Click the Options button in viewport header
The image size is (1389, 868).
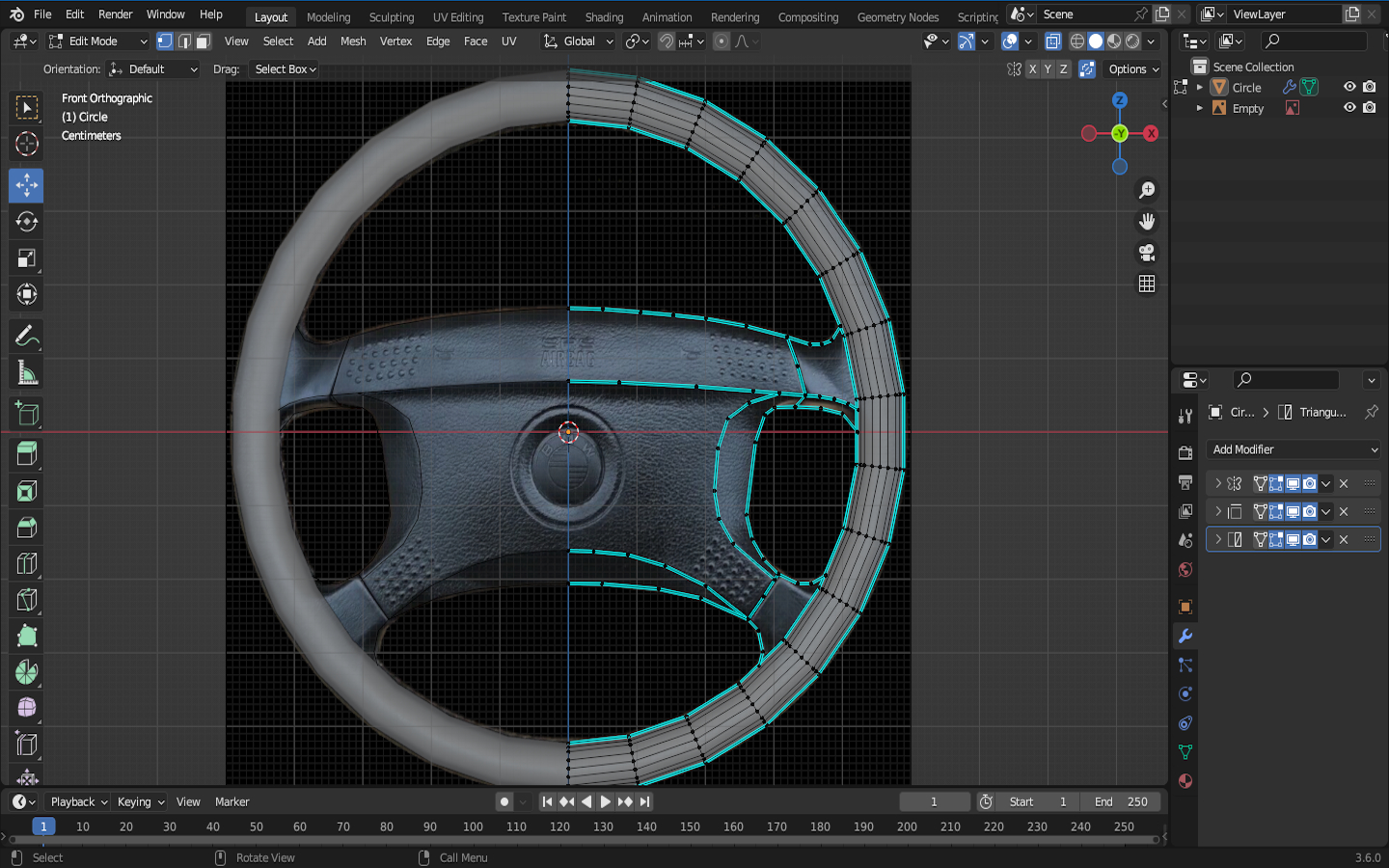[1133, 69]
